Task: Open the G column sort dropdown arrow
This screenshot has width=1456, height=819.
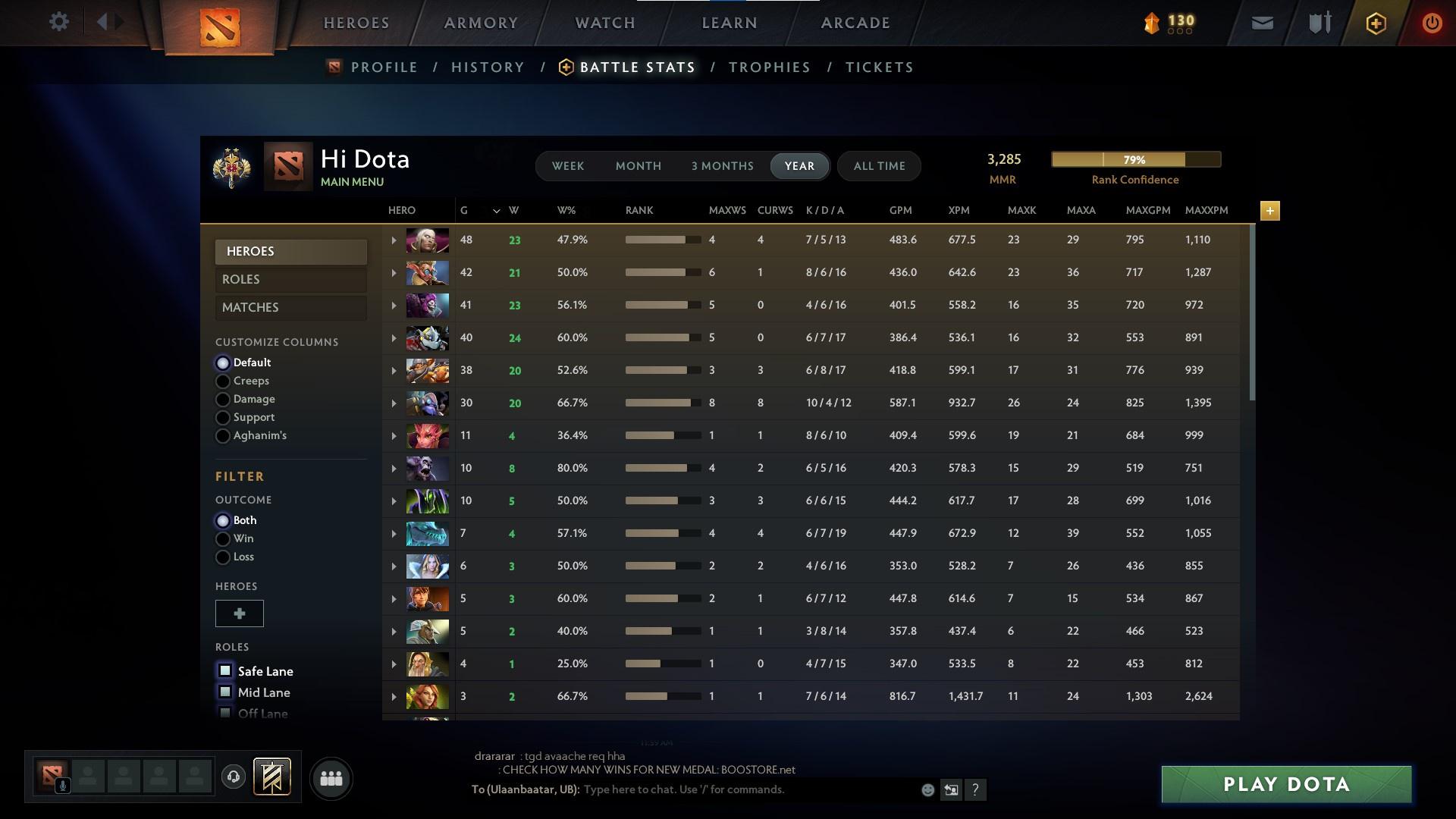Action: pos(497,211)
